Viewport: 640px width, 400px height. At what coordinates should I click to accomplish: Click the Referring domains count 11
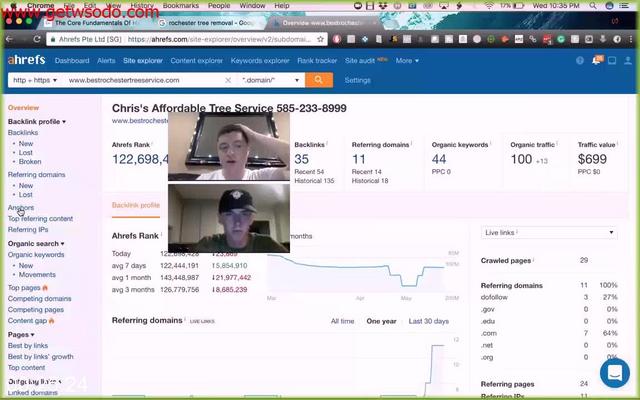click(358, 159)
